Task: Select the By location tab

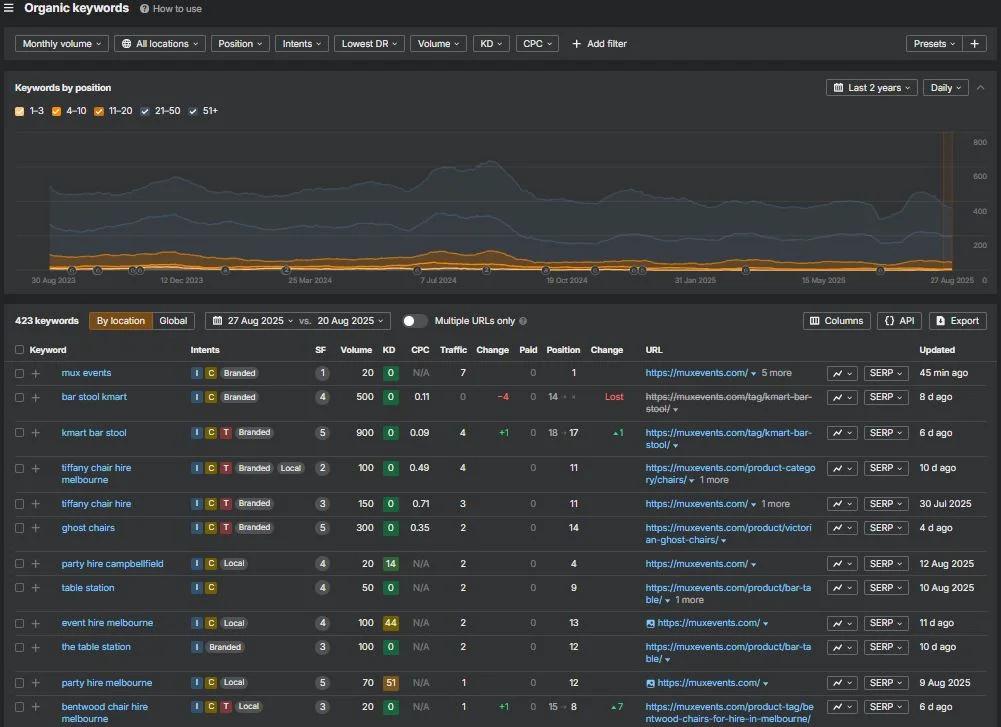Action: point(121,320)
